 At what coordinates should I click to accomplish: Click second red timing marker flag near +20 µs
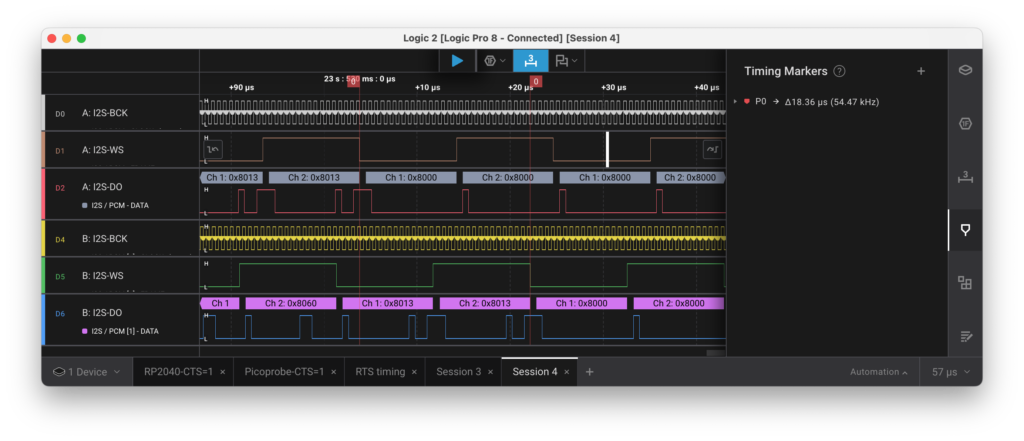coord(536,82)
